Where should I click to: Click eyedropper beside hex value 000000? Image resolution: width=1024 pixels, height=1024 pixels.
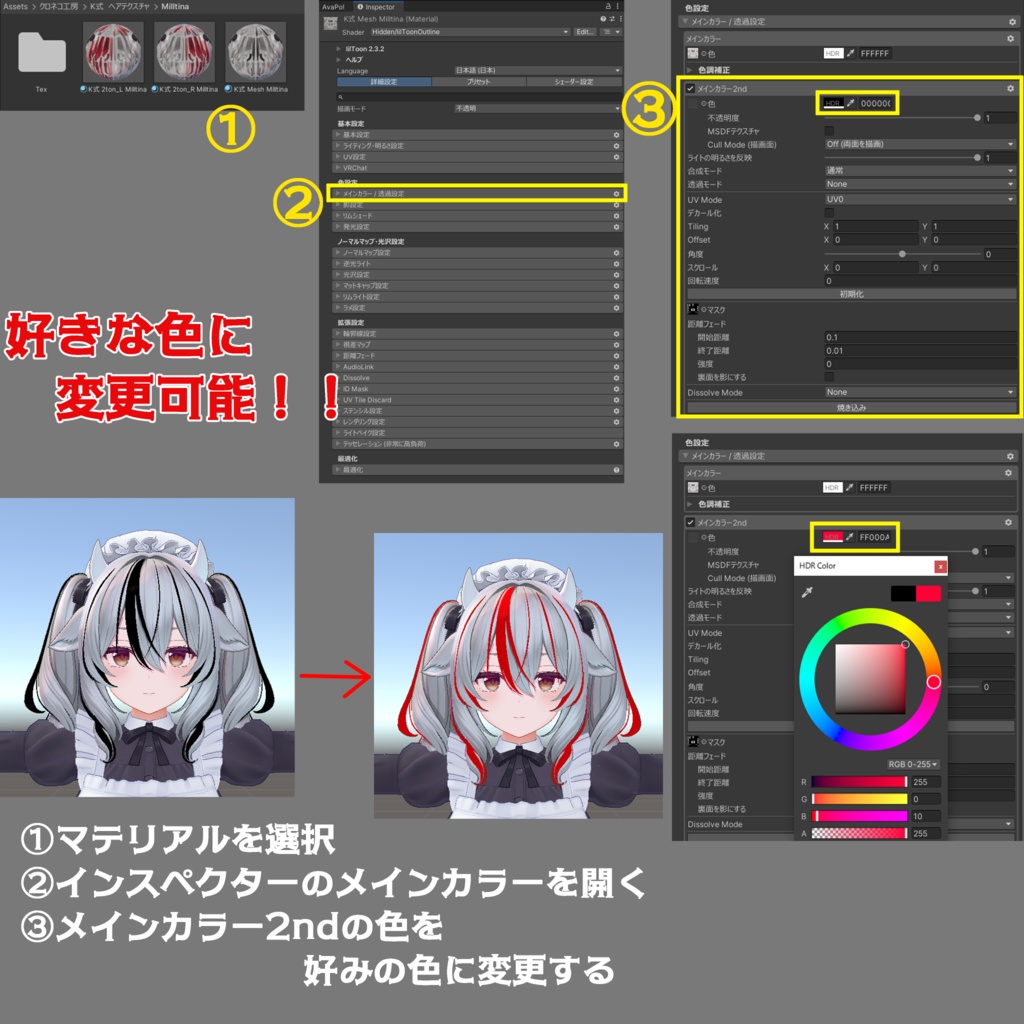(850, 103)
